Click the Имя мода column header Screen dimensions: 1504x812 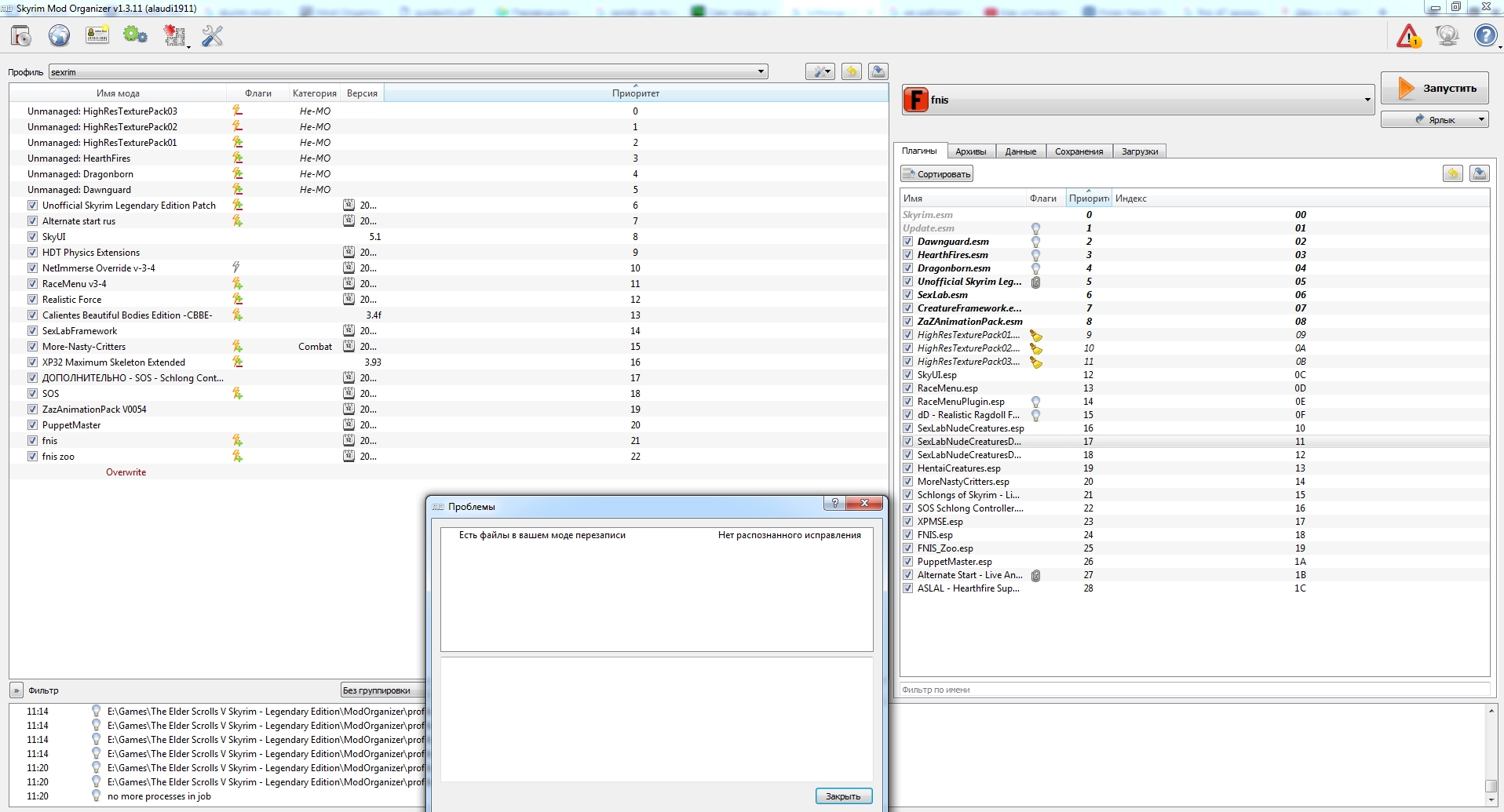[x=118, y=93]
